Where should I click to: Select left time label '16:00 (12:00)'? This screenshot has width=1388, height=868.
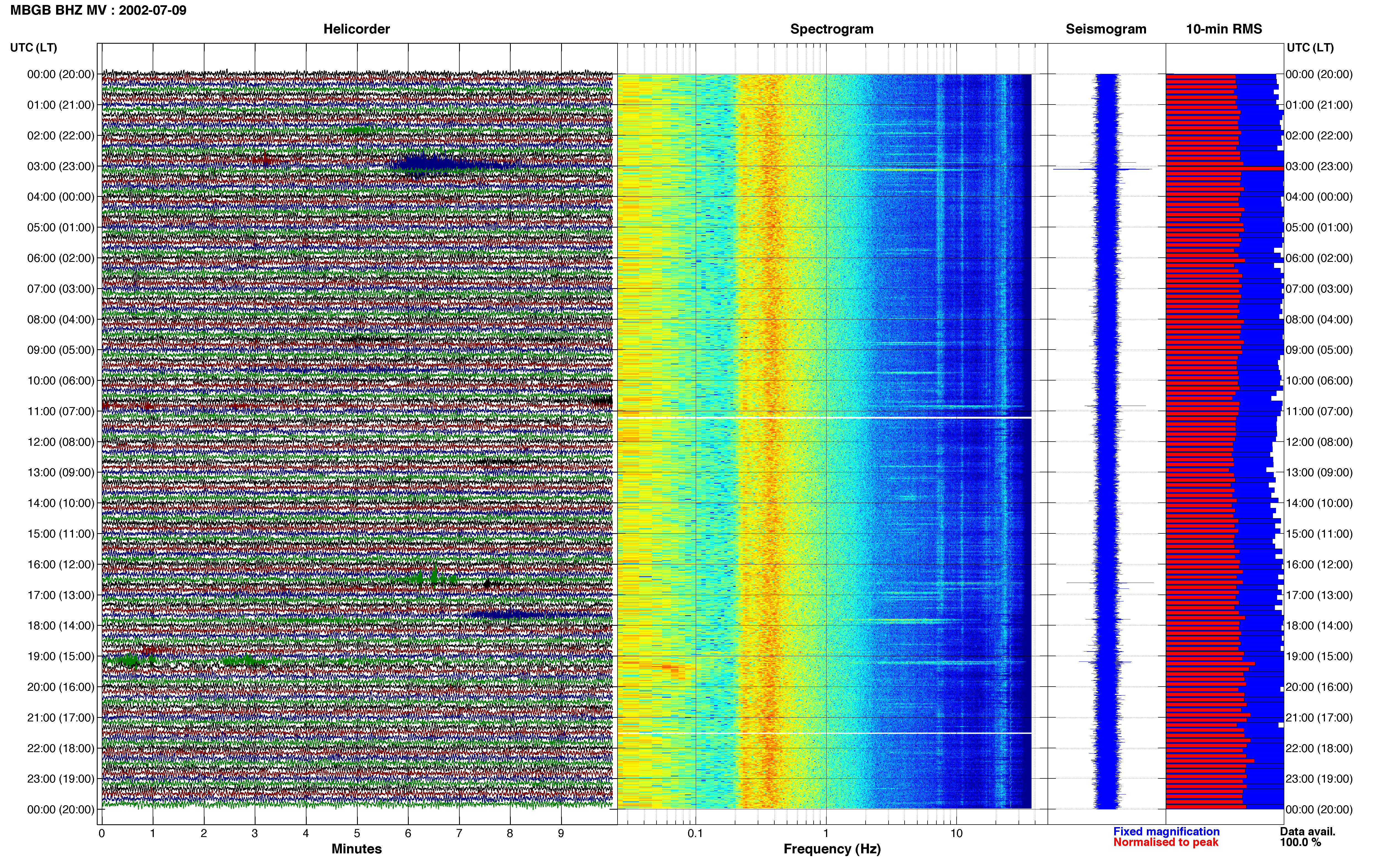coord(61,564)
